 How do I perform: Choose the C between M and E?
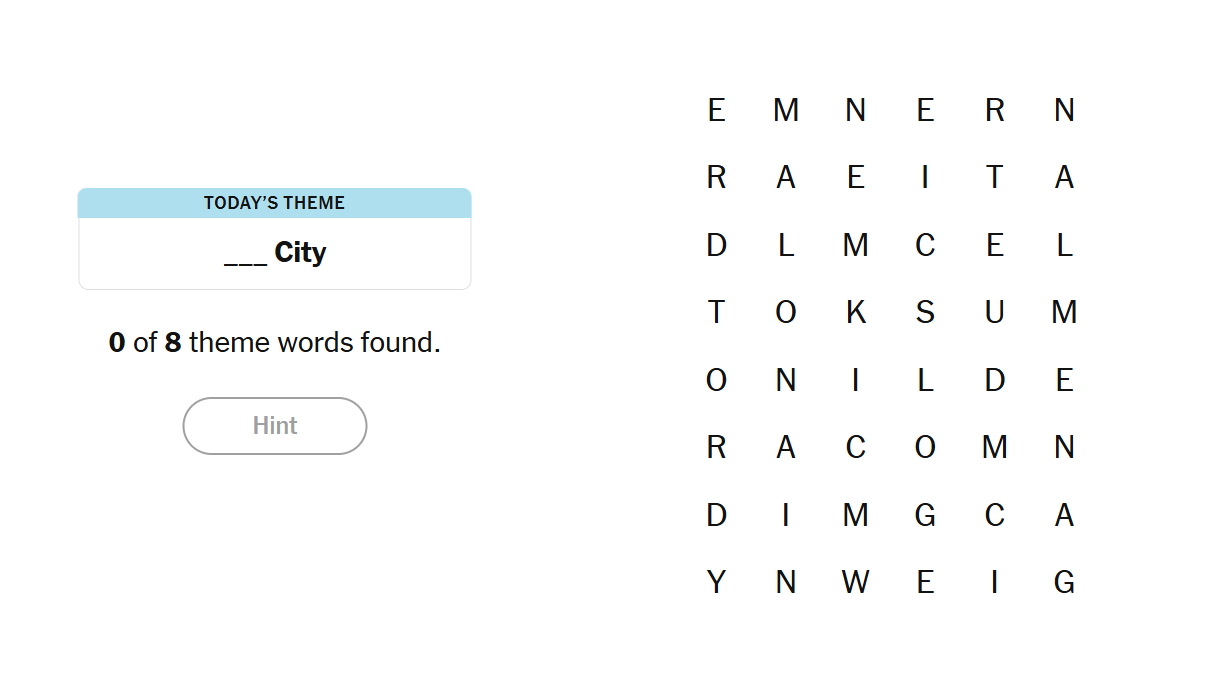[925, 245]
